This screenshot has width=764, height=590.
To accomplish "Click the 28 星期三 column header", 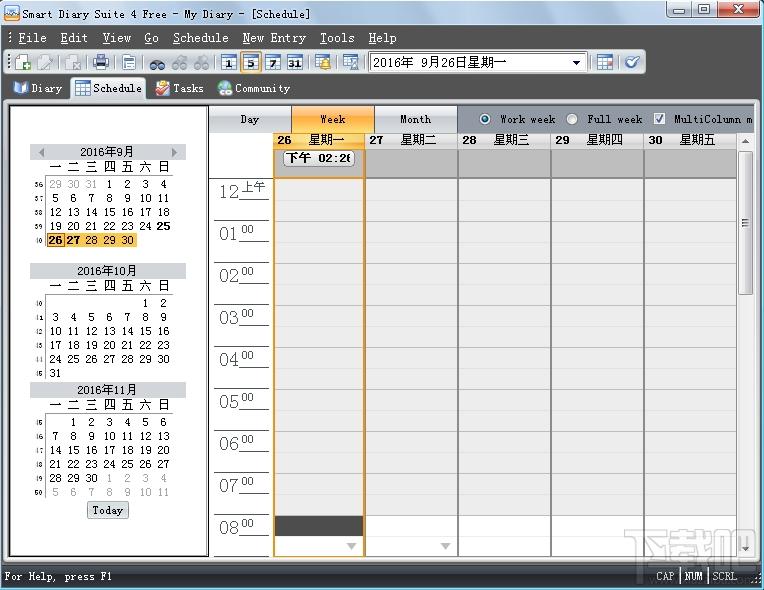I will 504,140.
